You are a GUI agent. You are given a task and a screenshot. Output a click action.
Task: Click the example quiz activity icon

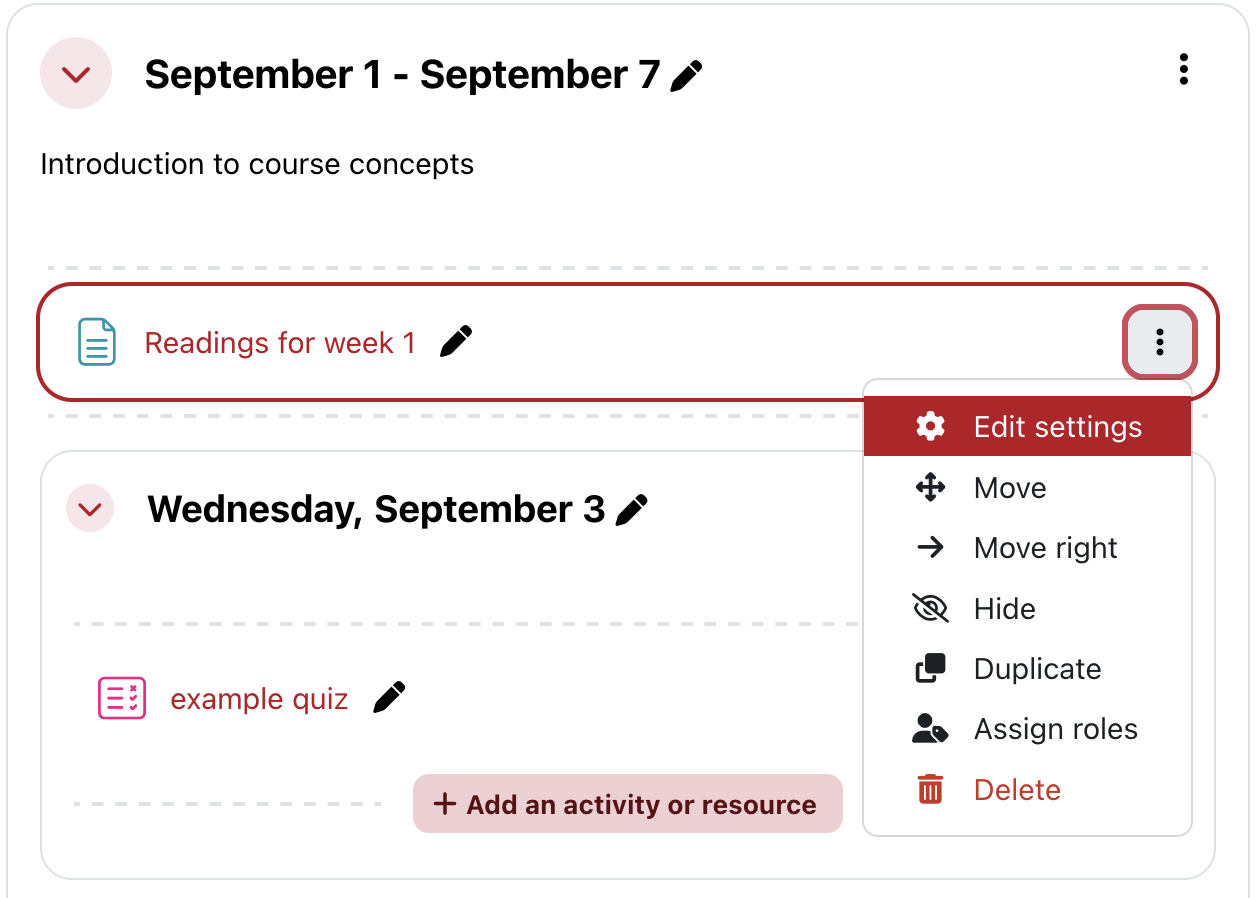(x=122, y=698)
